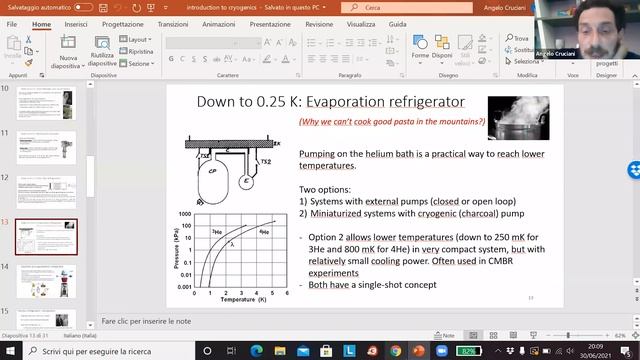Open change case Aa dropdown
This screenshot has width=640, height=360.
tap(248, 59)
